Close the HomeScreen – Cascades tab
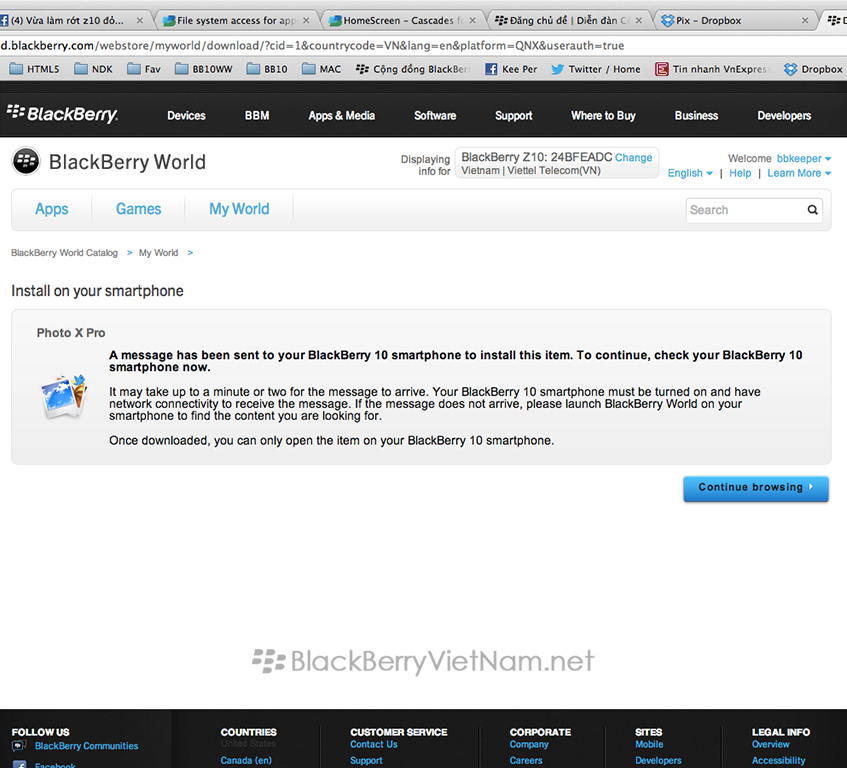 [x=472, y=21]
